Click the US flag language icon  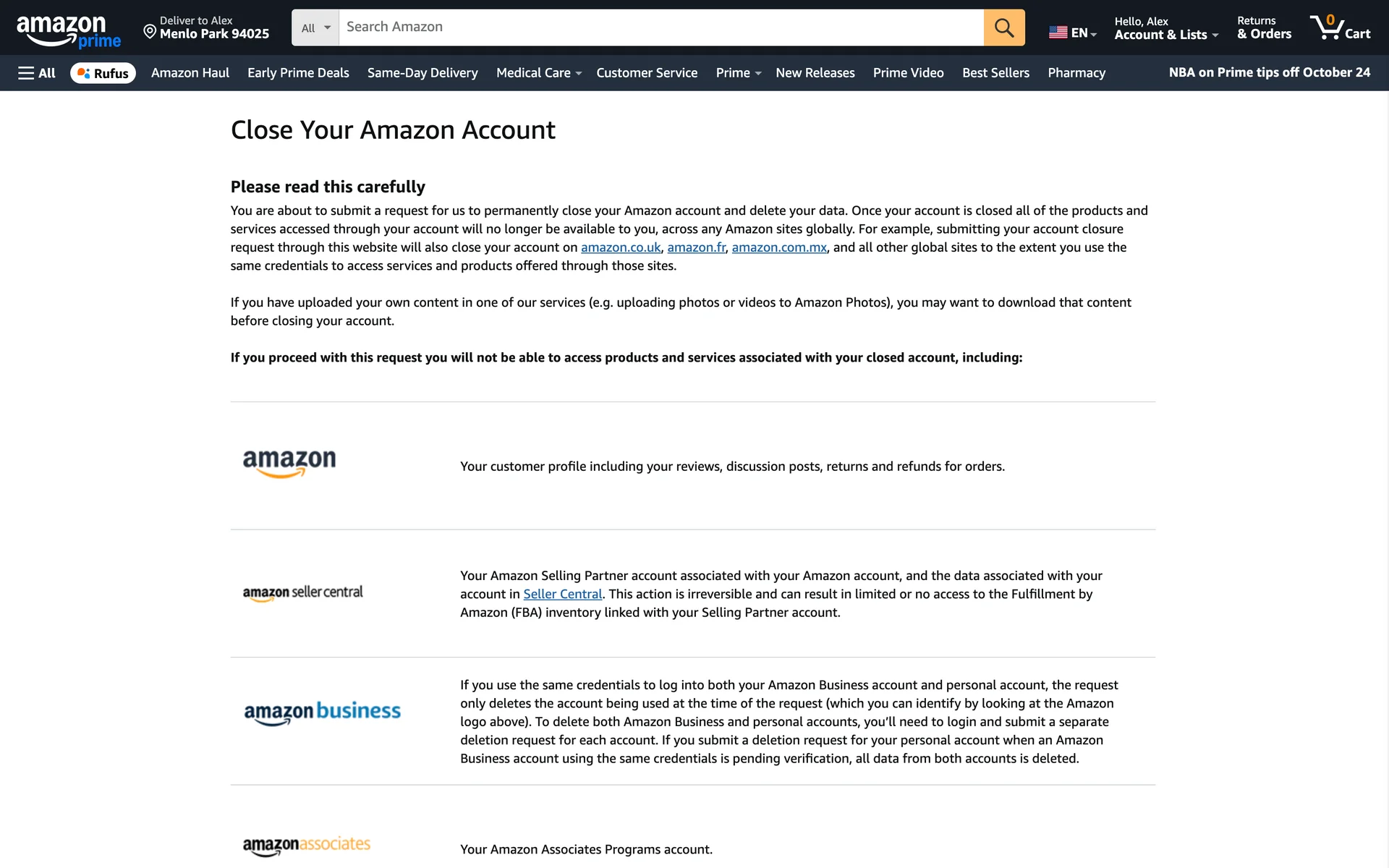(x=1058, y=33)
